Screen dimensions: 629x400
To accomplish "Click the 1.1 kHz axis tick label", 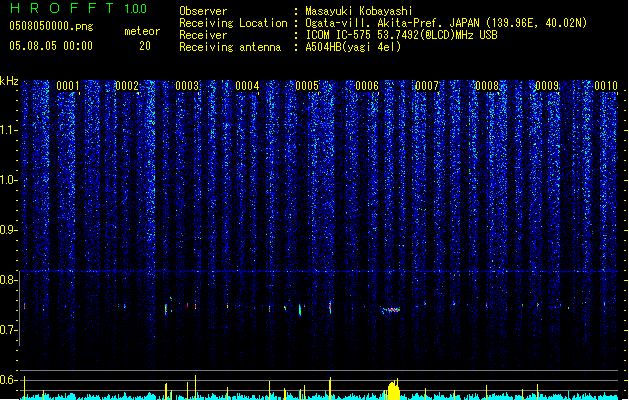I will pos(9,130).
